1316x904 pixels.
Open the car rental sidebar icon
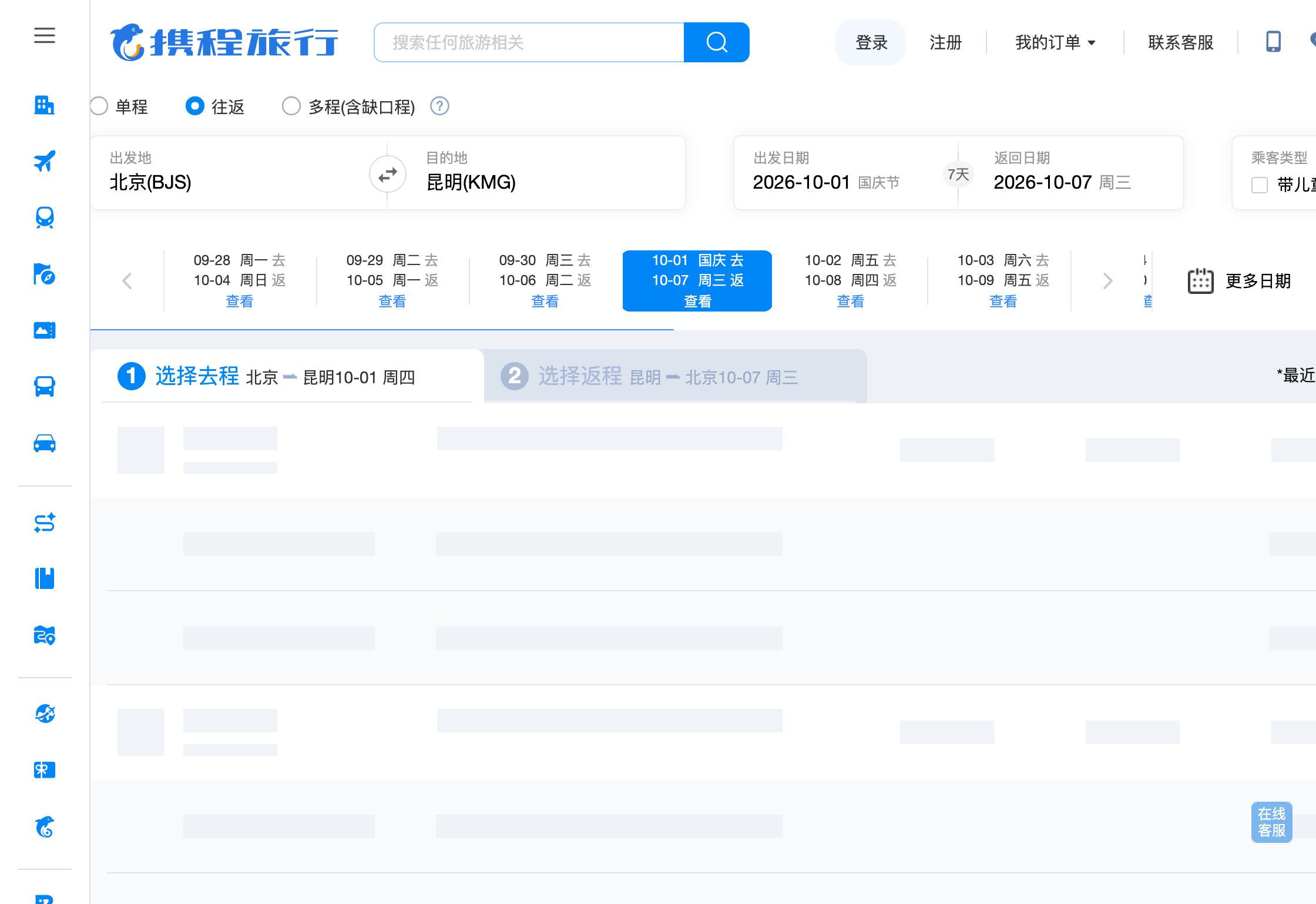(x=45, y=443)
